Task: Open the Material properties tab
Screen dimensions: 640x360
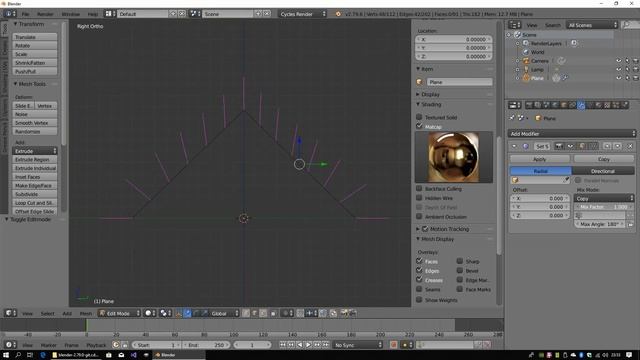Action: (599, 105)
